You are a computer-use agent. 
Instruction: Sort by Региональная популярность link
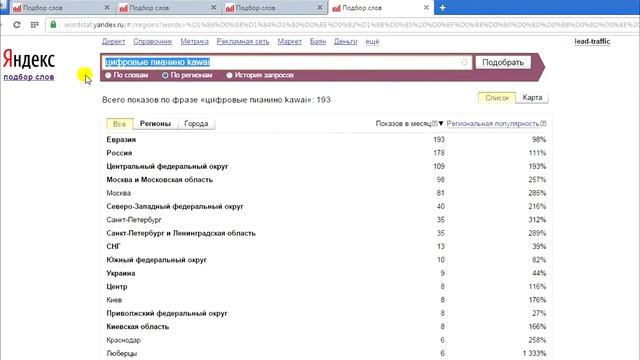tap(493, 123)
